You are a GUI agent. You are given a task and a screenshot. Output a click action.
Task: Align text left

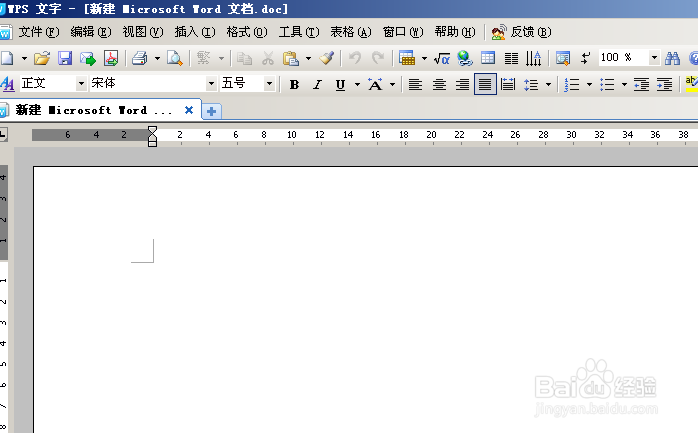click(415, 84)
